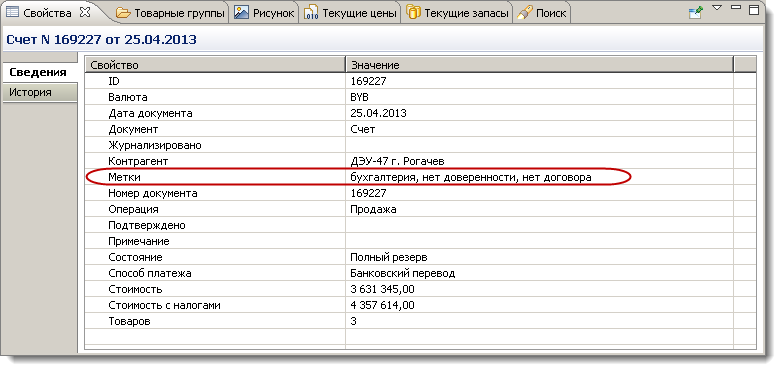Screen dimensions: 781x371
Task: Click the picture icon of Рисунок
Action: (x=242, y=13)
